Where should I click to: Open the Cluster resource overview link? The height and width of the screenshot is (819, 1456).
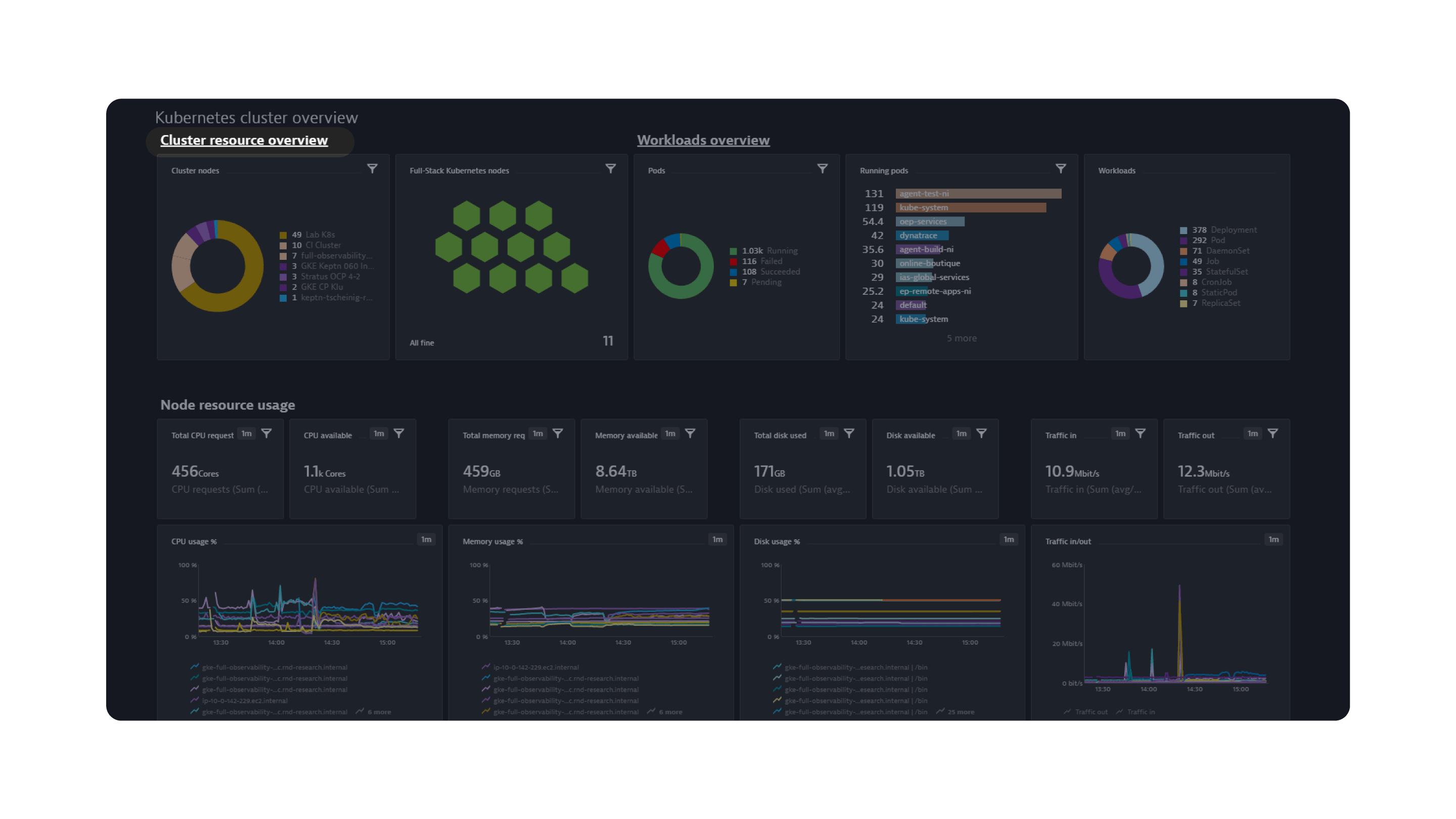pos(244,140)
